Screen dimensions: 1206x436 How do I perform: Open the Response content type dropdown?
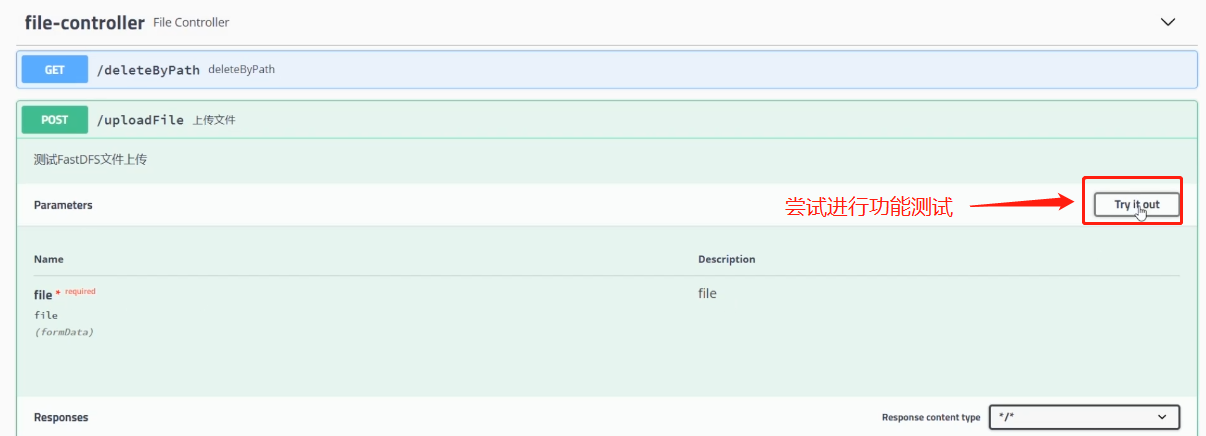1084,417
